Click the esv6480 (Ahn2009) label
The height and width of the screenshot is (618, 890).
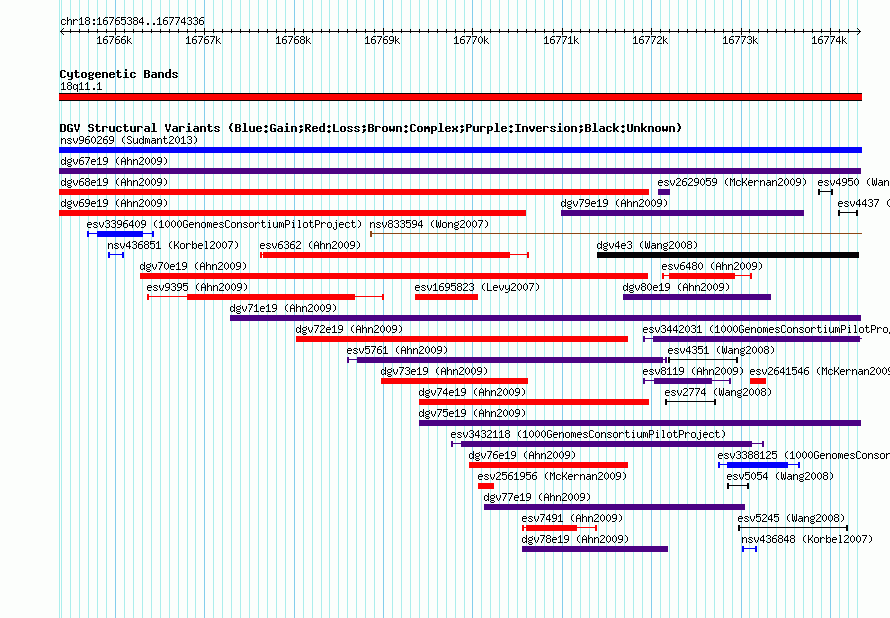[712, 266]
